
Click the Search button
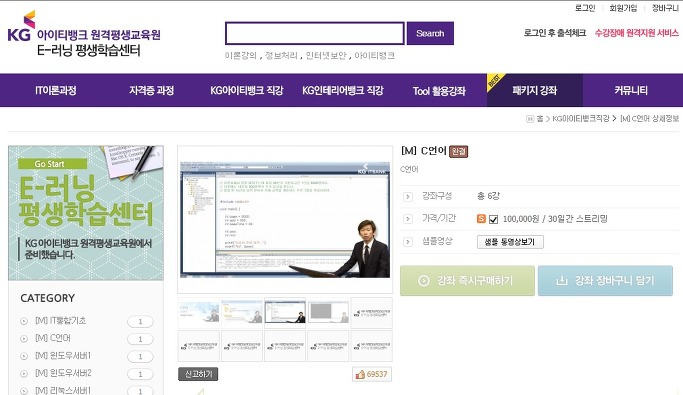[430, 33]
